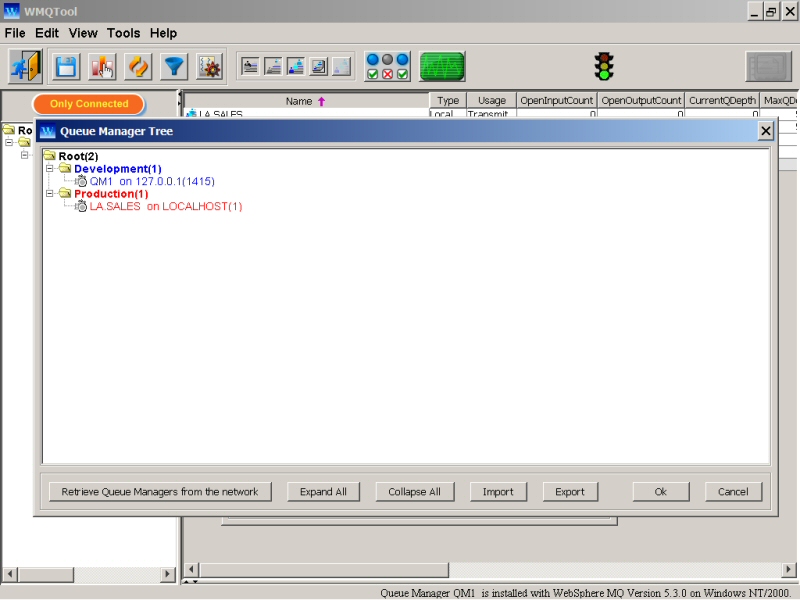
Task: Open the Edit menu
Action: pos(47,33)
